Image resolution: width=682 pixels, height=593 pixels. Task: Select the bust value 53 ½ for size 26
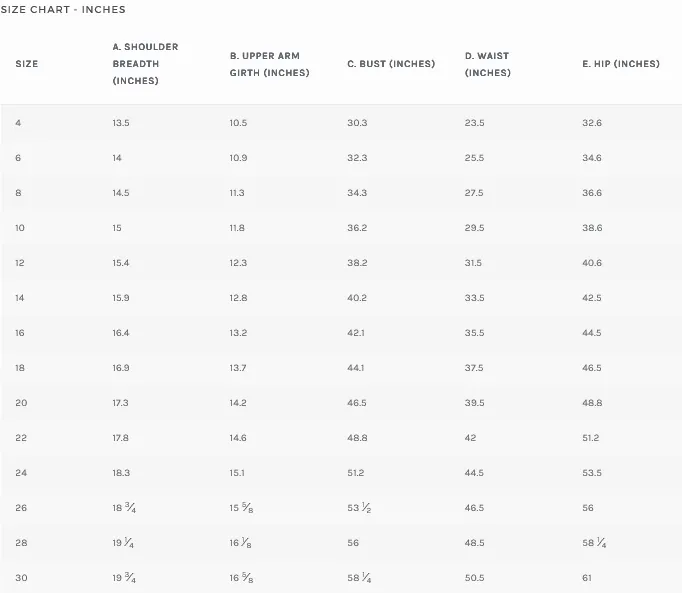(x=358, y=508)
